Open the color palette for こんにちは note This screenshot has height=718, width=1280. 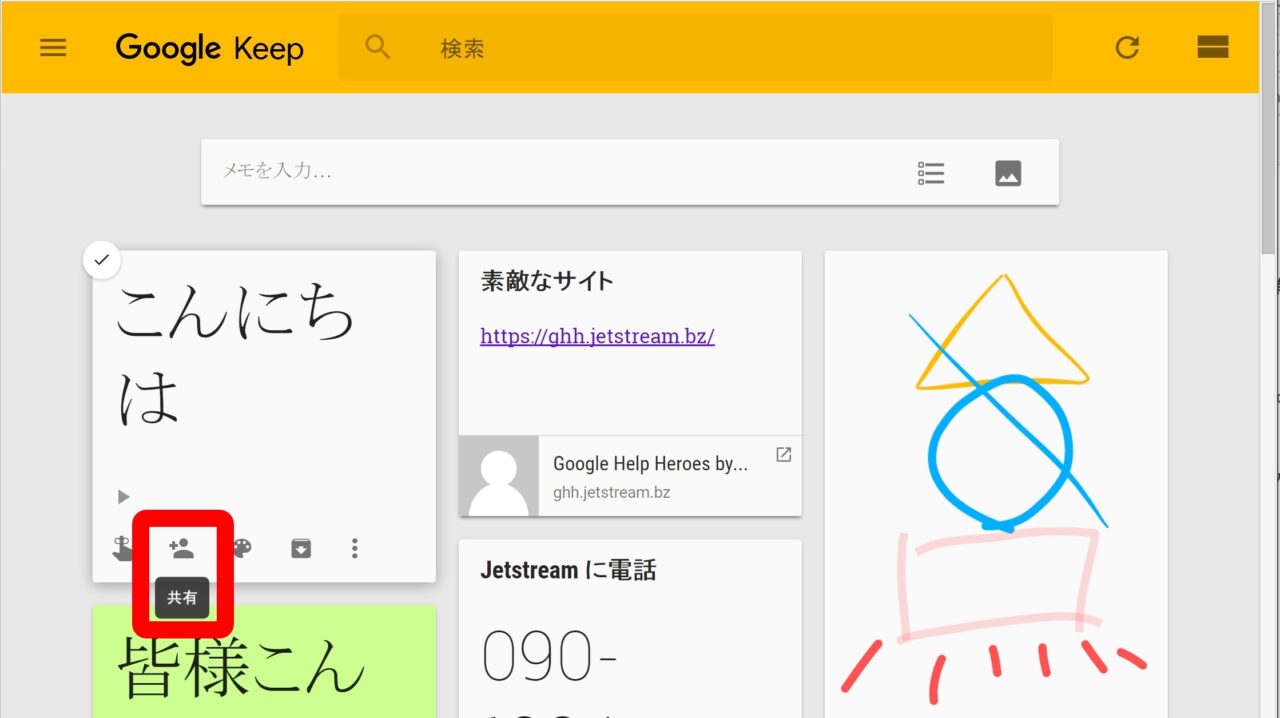[x=242, y=548]
